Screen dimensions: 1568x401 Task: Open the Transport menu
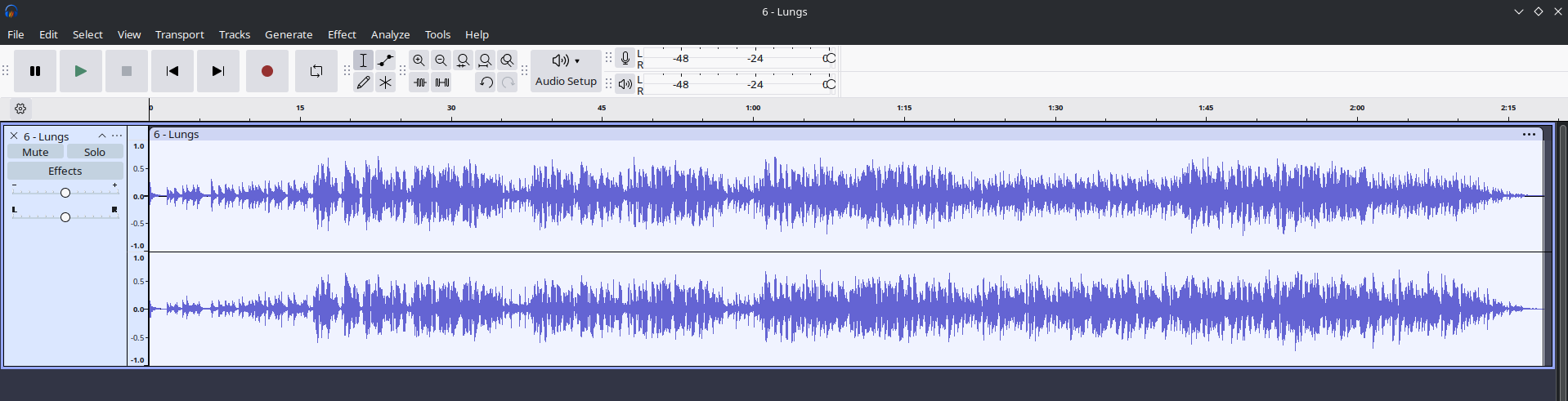point(180,34)
